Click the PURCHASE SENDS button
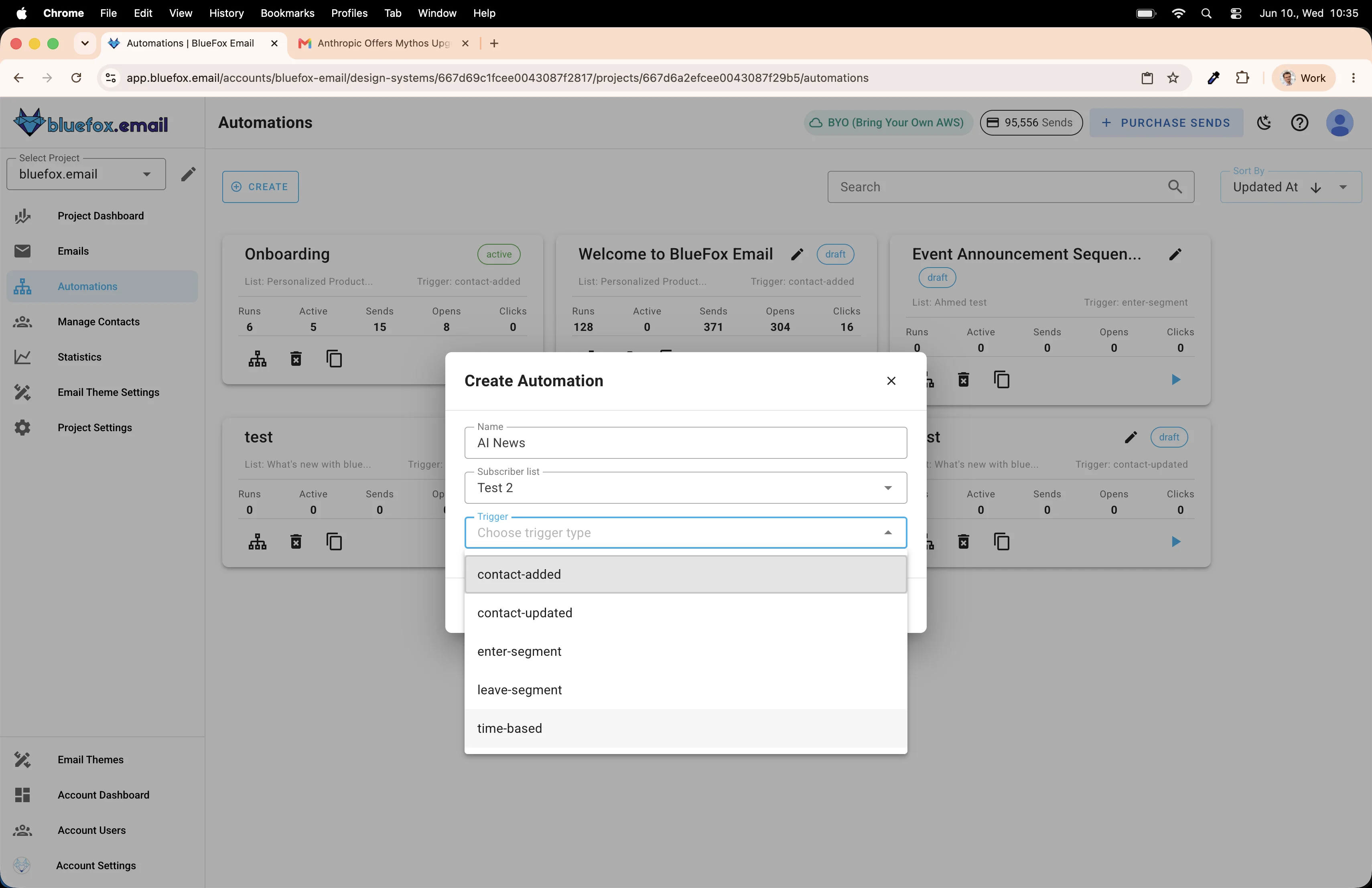The image size is (1372, 888). 1166,123
